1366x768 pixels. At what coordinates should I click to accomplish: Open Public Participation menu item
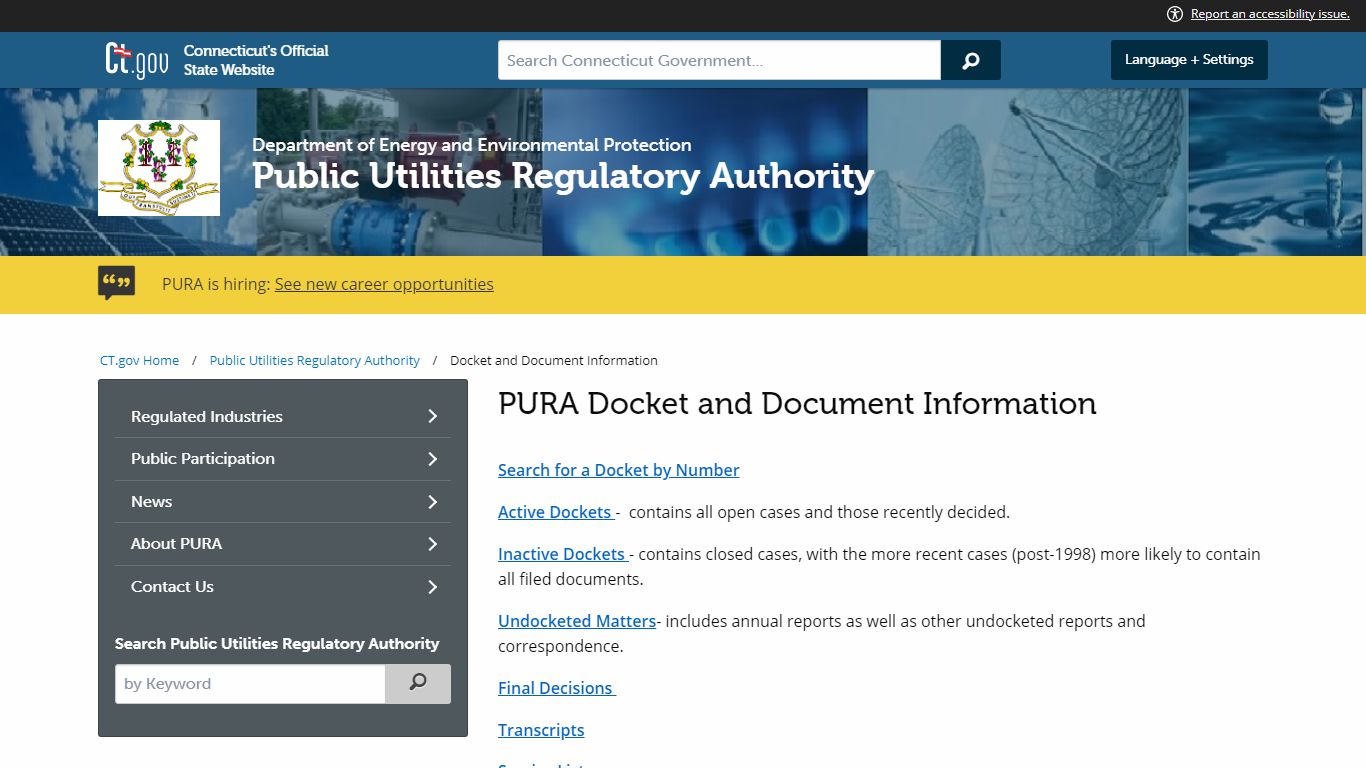(203, 459)
